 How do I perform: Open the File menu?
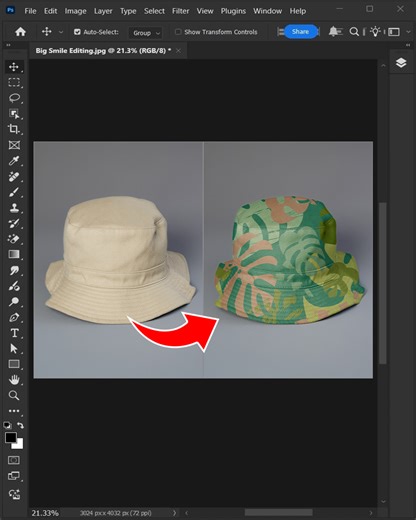pyautogui.click(x=30, y=11)
